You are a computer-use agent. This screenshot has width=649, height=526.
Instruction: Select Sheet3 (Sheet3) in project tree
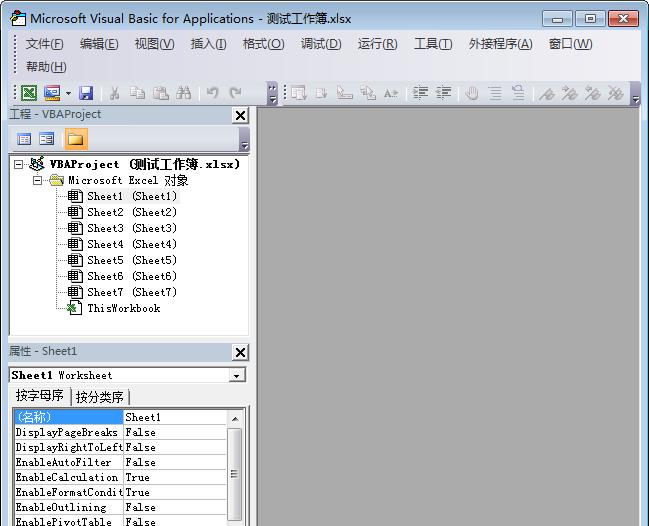click(x=132, y=228)
